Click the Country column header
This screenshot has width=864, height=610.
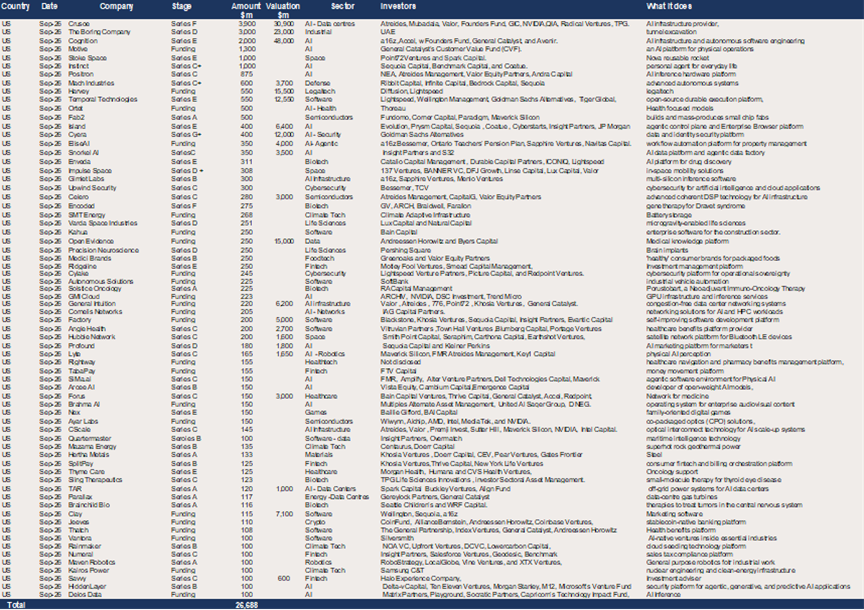[15, 6]
